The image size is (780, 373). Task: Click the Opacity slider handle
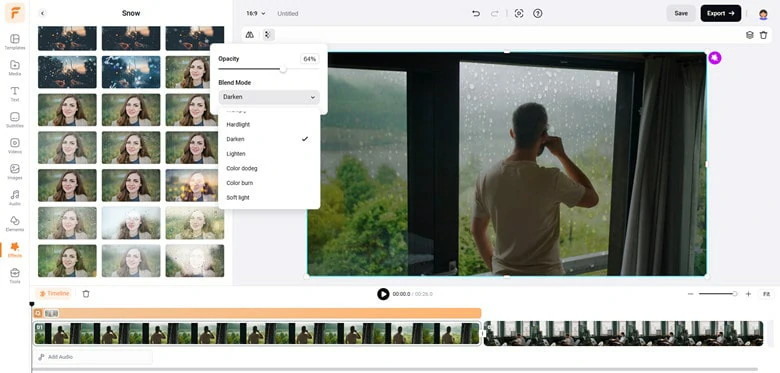283,69
